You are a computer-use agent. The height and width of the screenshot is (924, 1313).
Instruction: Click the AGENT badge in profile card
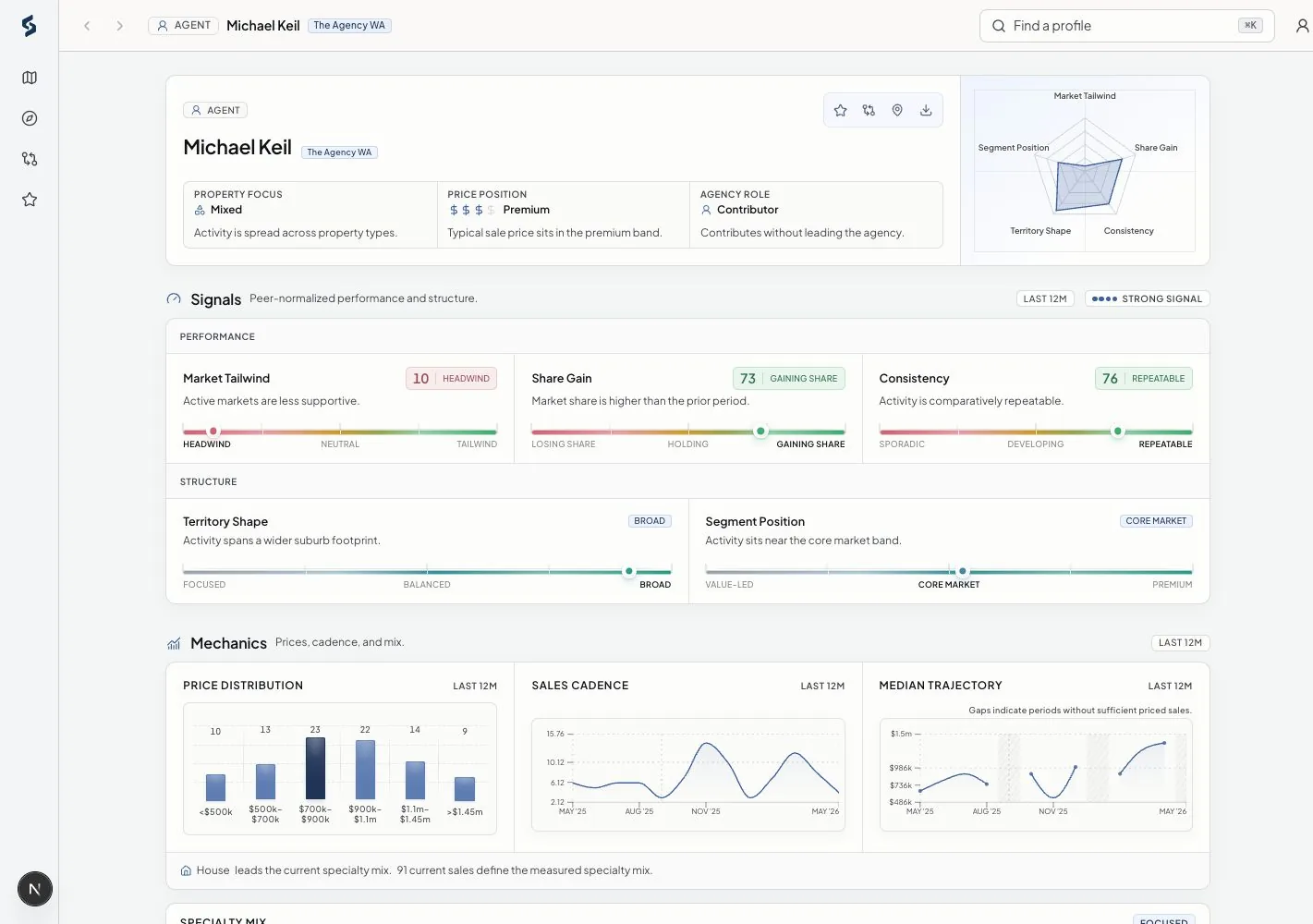pyautogui.click(x=215, y=110)
